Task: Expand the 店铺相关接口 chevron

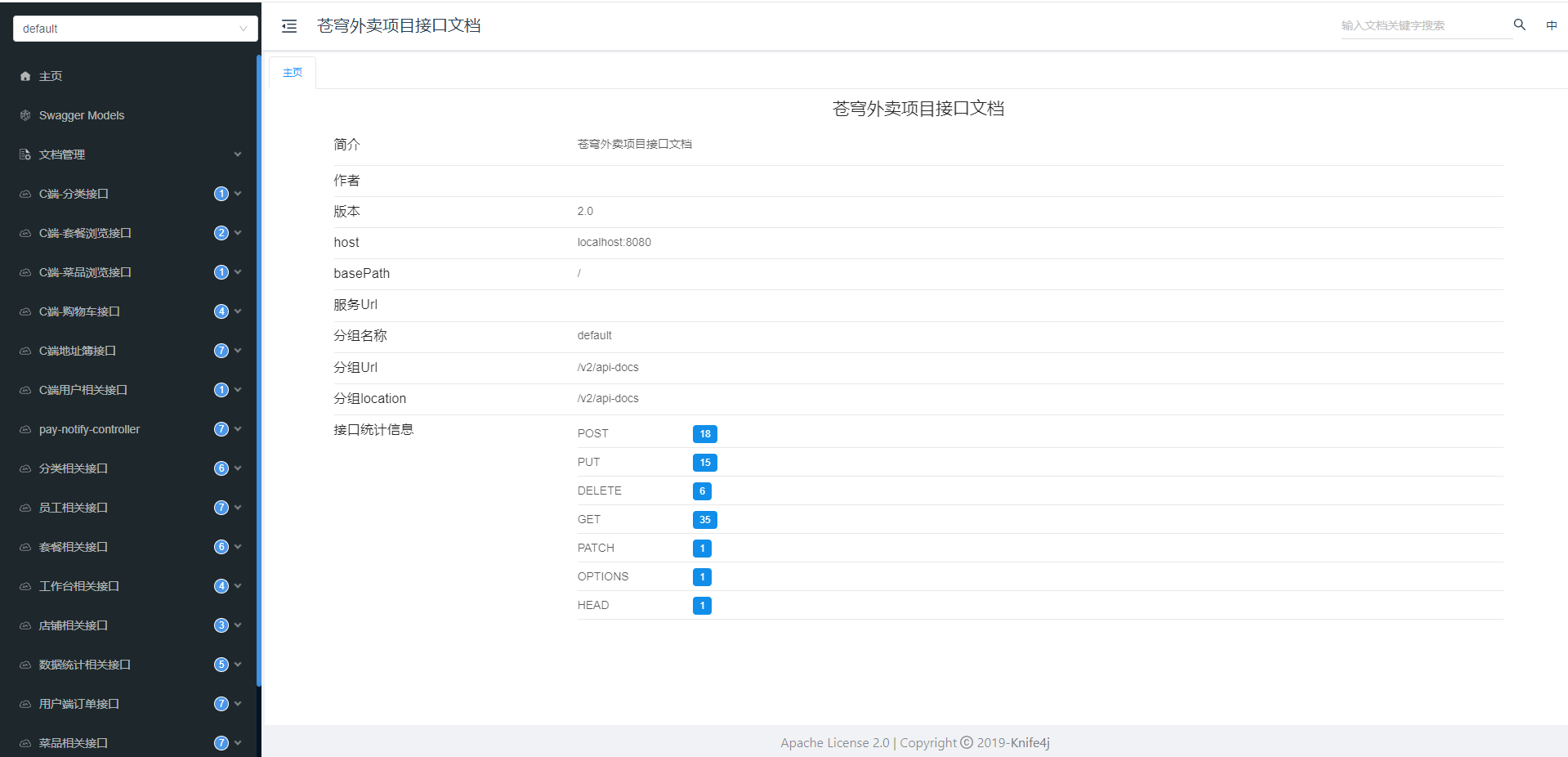Action: pos(238,625)
